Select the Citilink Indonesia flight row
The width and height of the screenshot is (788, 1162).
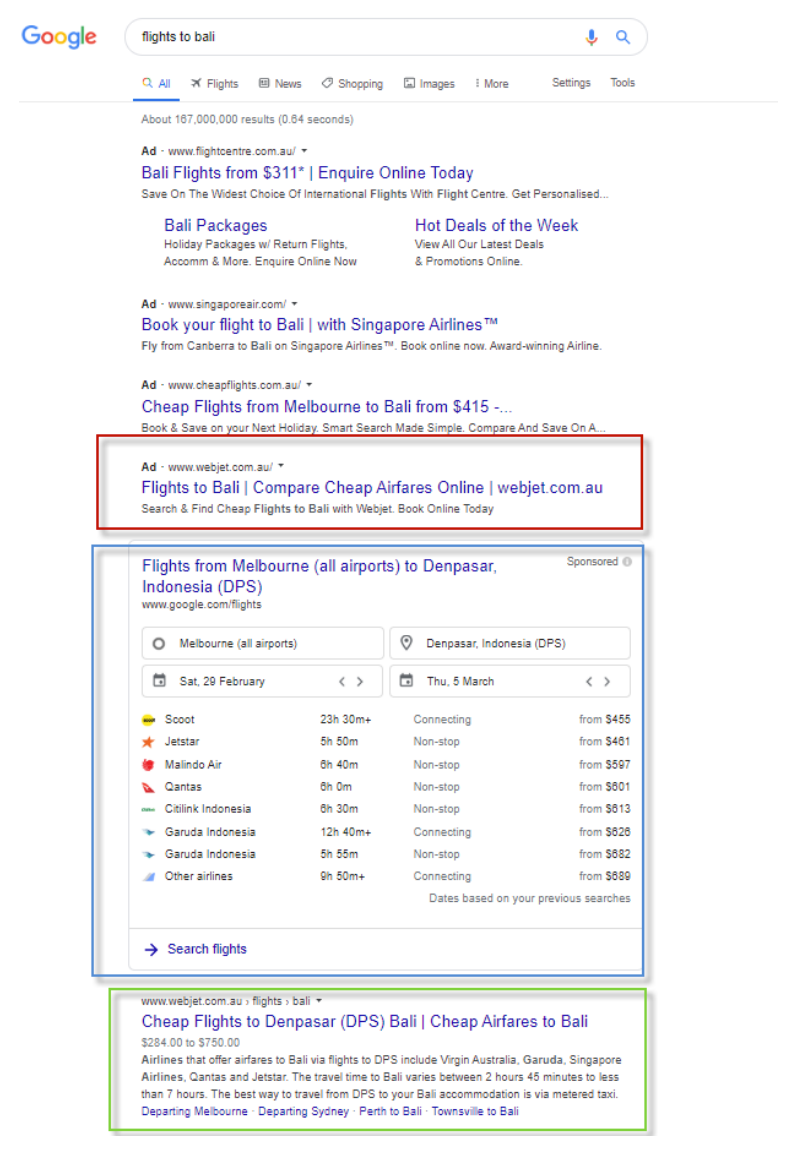coord(385,809)
